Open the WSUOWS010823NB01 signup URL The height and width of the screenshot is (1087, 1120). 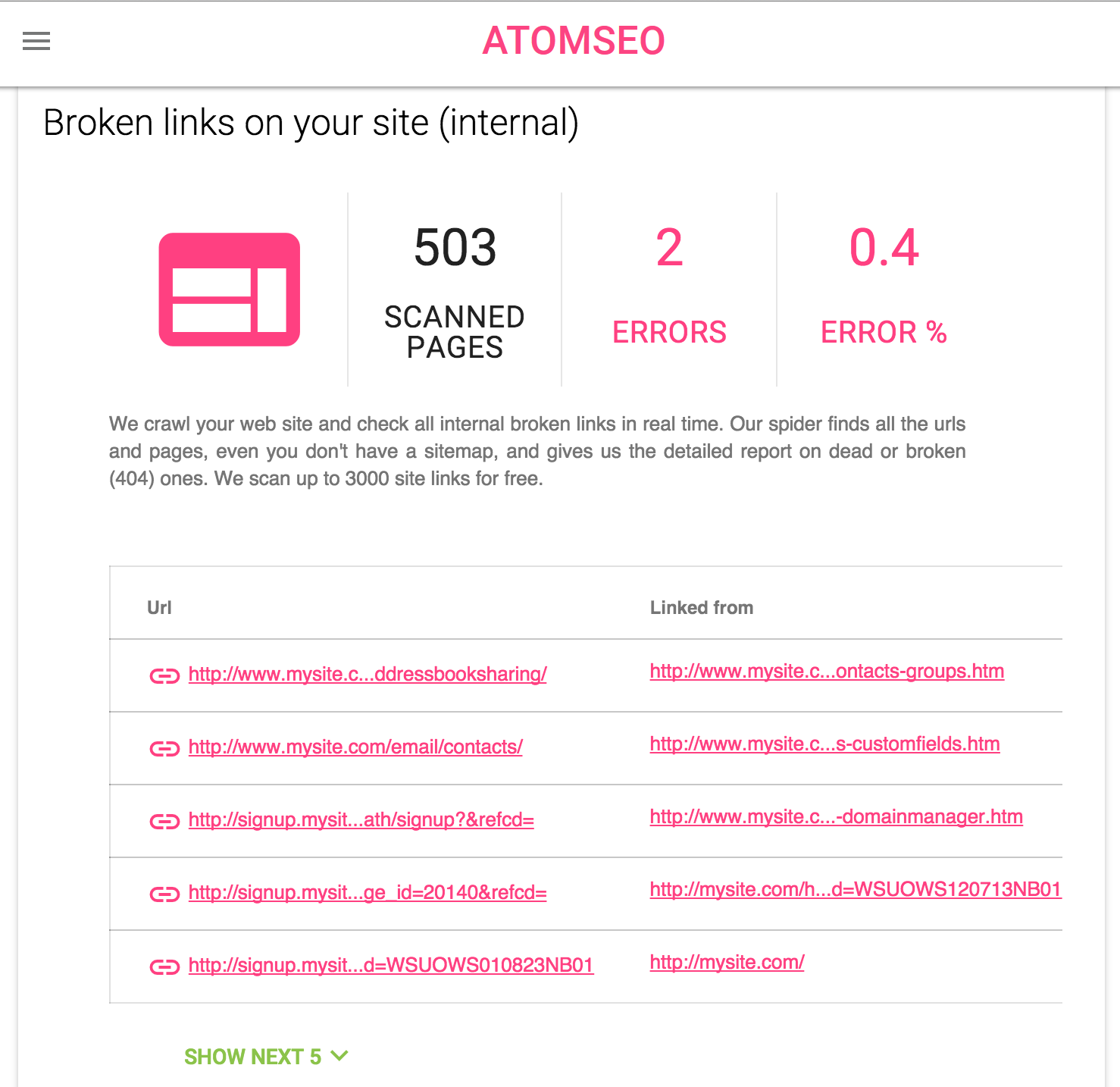coord(390,966)
